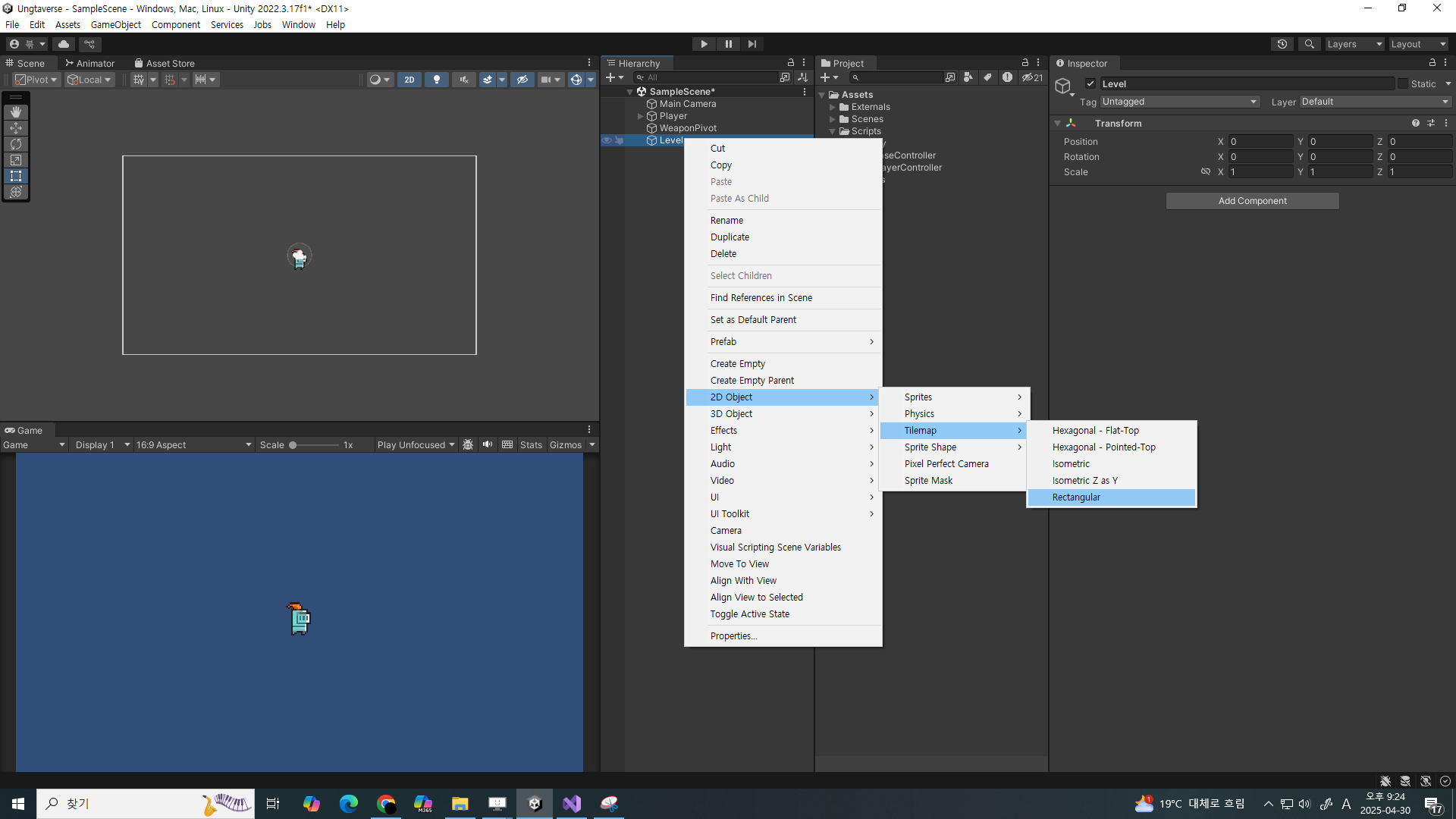Image resolution: width=1456 pixels, height=819 pixels.
Task: Open Transform component help icon
Action: [1415, 123]
